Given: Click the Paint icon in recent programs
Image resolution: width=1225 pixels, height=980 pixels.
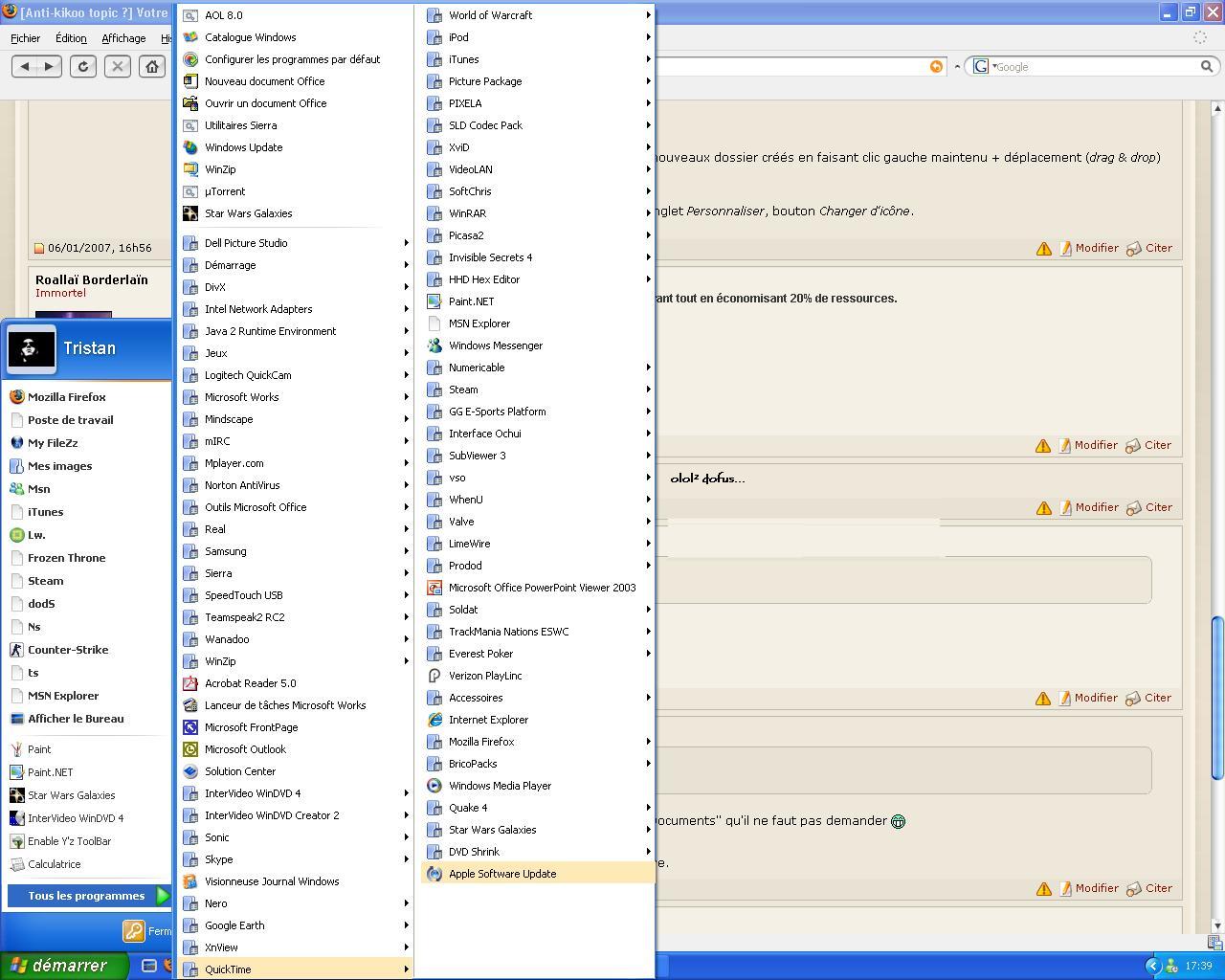Looking at the screenshot, I should [x=16, y=749].
